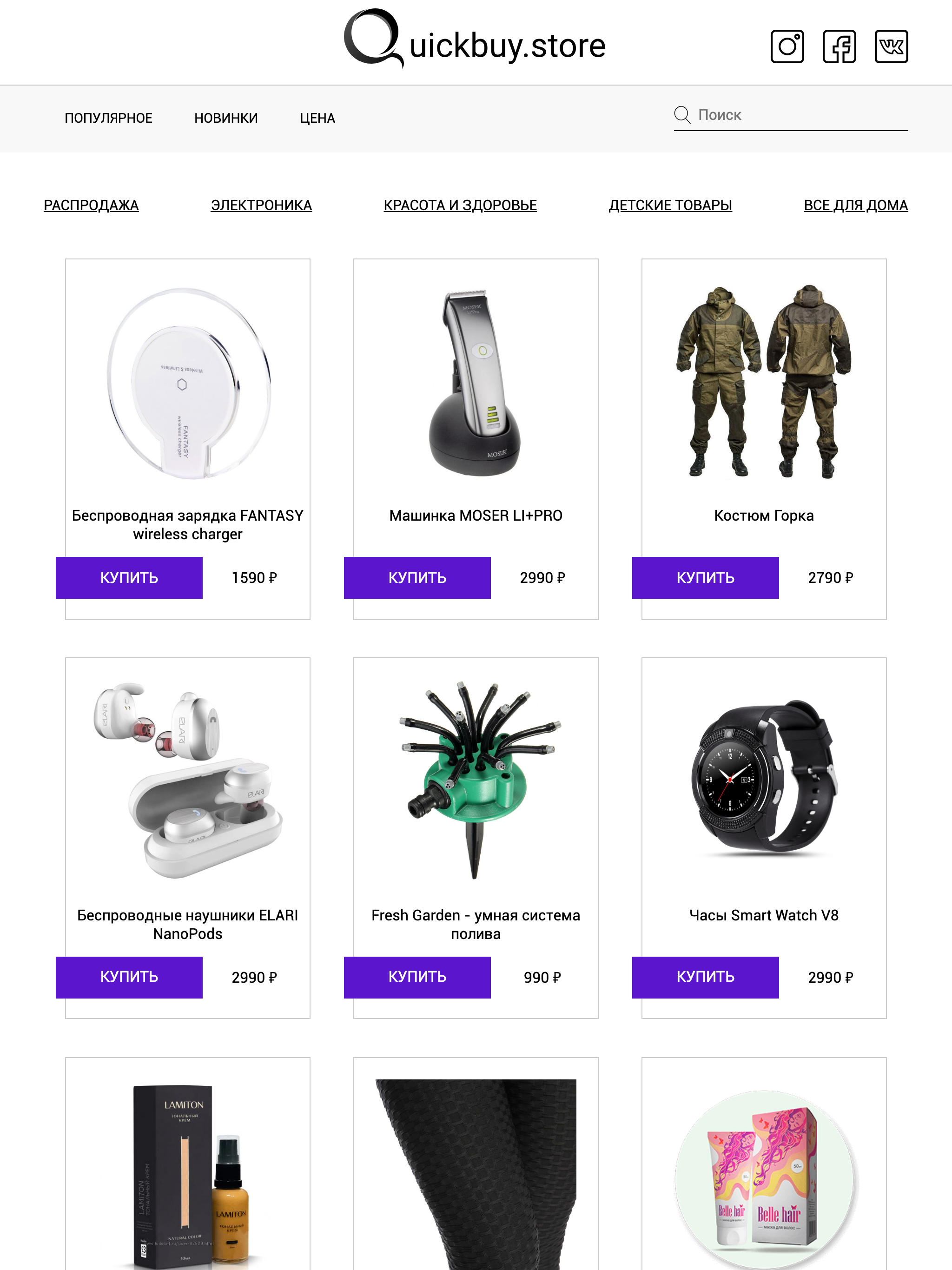Screen dimensions: 952x1270
Task: Open the РАСПРОДАЖА category
Action: click(x=91, y=205)
